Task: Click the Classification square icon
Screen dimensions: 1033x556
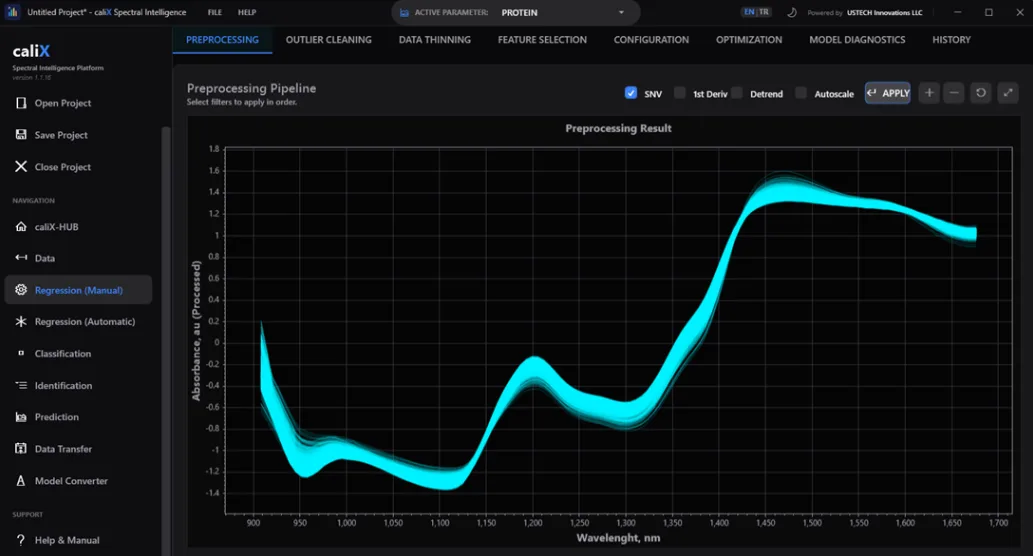Action: 21,353
